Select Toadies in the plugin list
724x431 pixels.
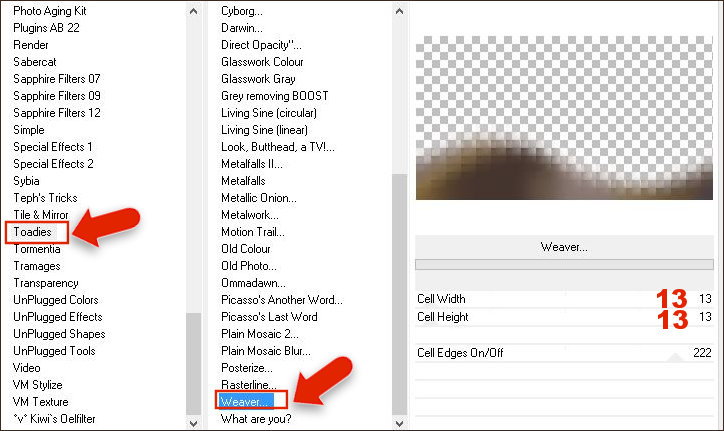(33, 232)
